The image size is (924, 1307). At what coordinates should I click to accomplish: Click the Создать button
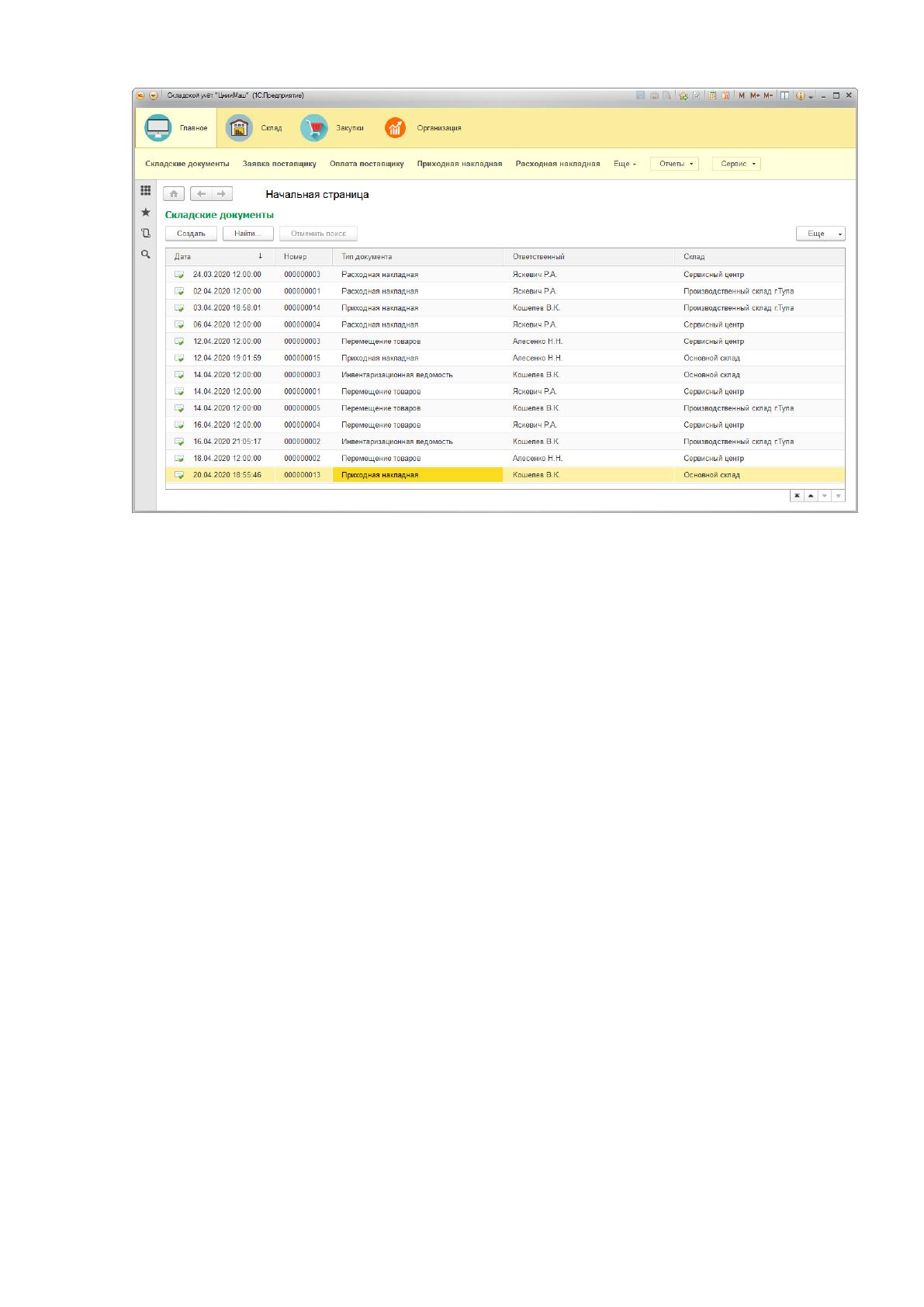(x=191, y=234)
